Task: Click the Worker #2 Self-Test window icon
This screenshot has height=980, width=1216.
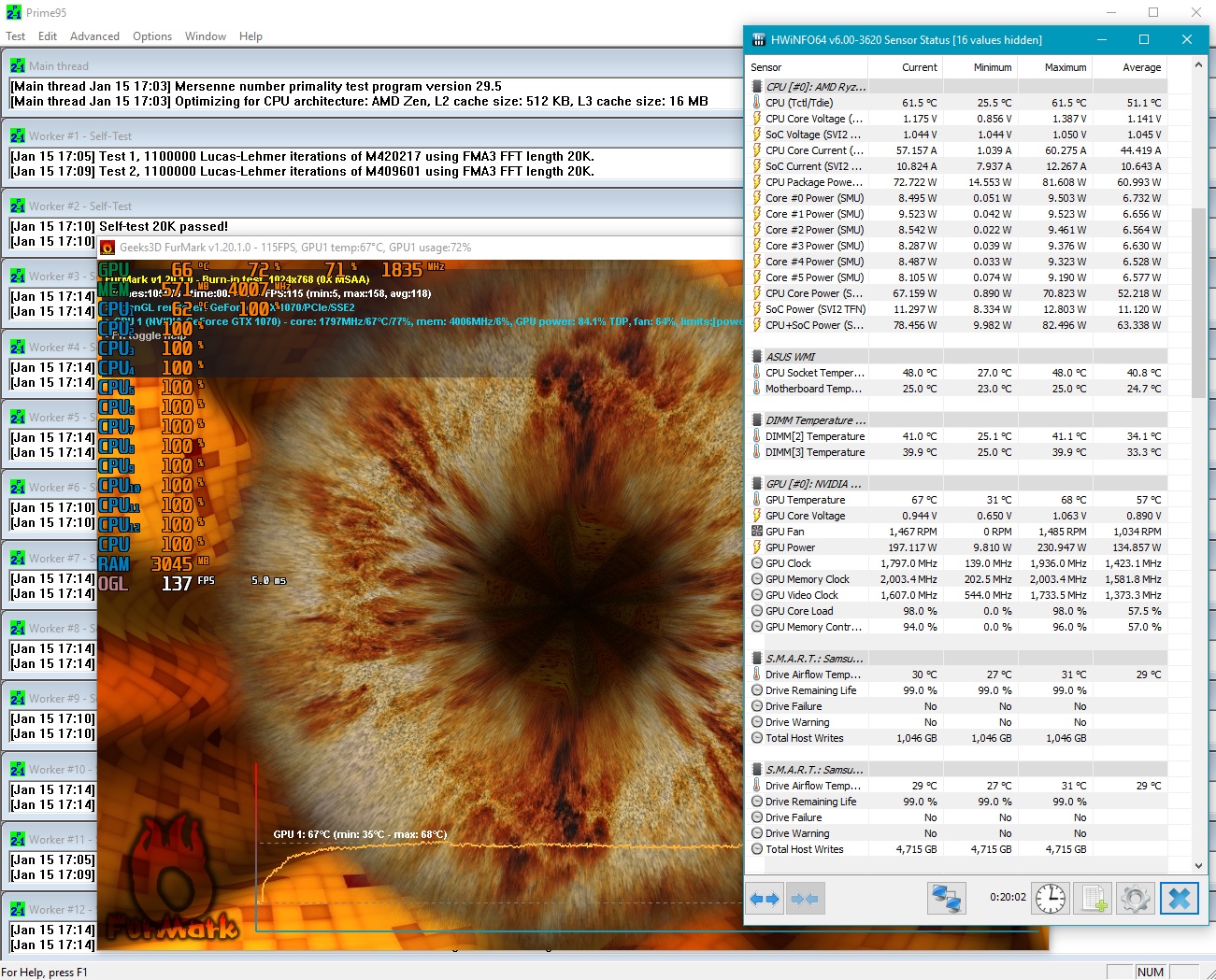Action: point(18,206)
